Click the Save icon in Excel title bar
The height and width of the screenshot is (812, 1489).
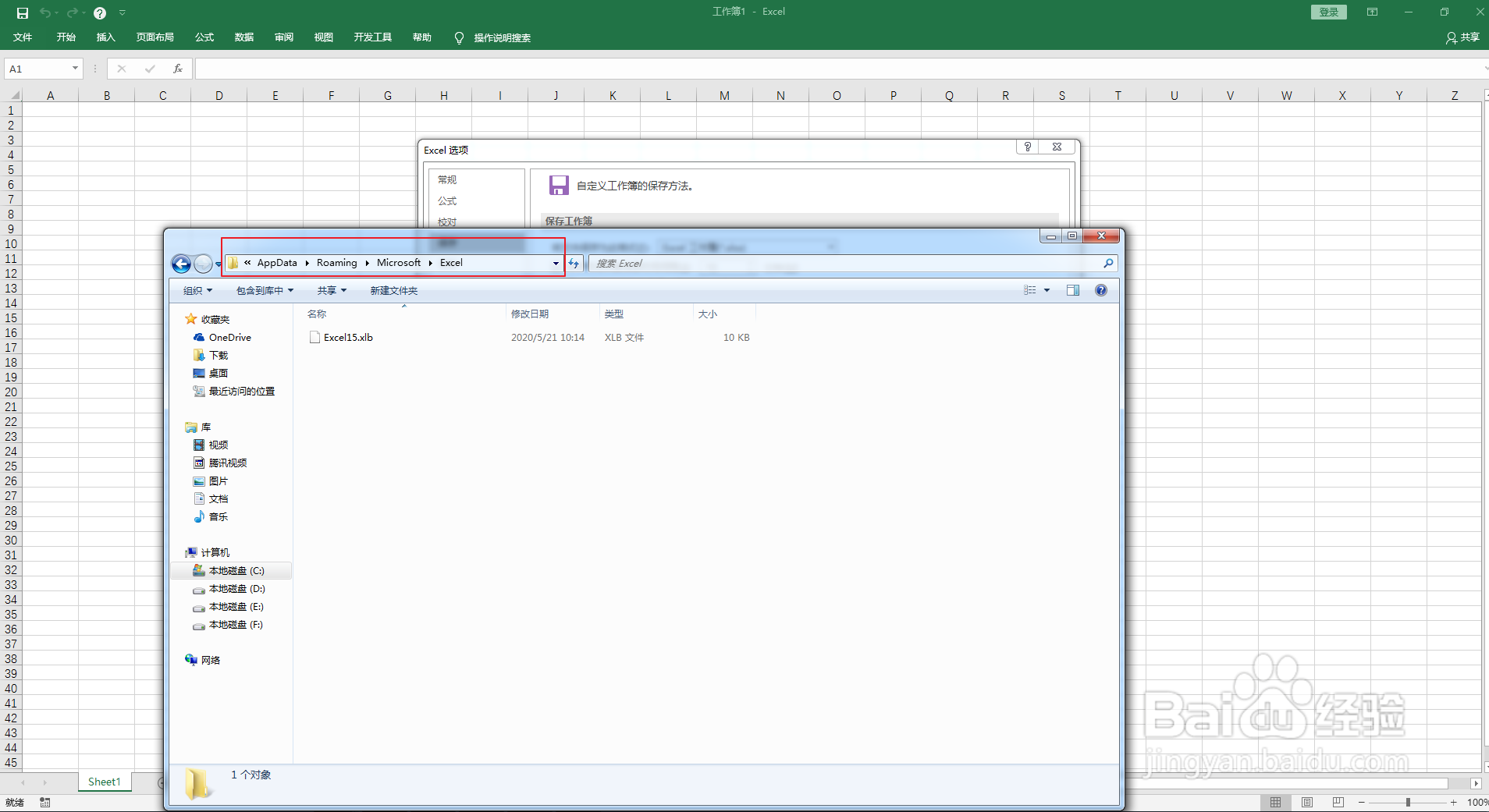(x=23, y=13)
